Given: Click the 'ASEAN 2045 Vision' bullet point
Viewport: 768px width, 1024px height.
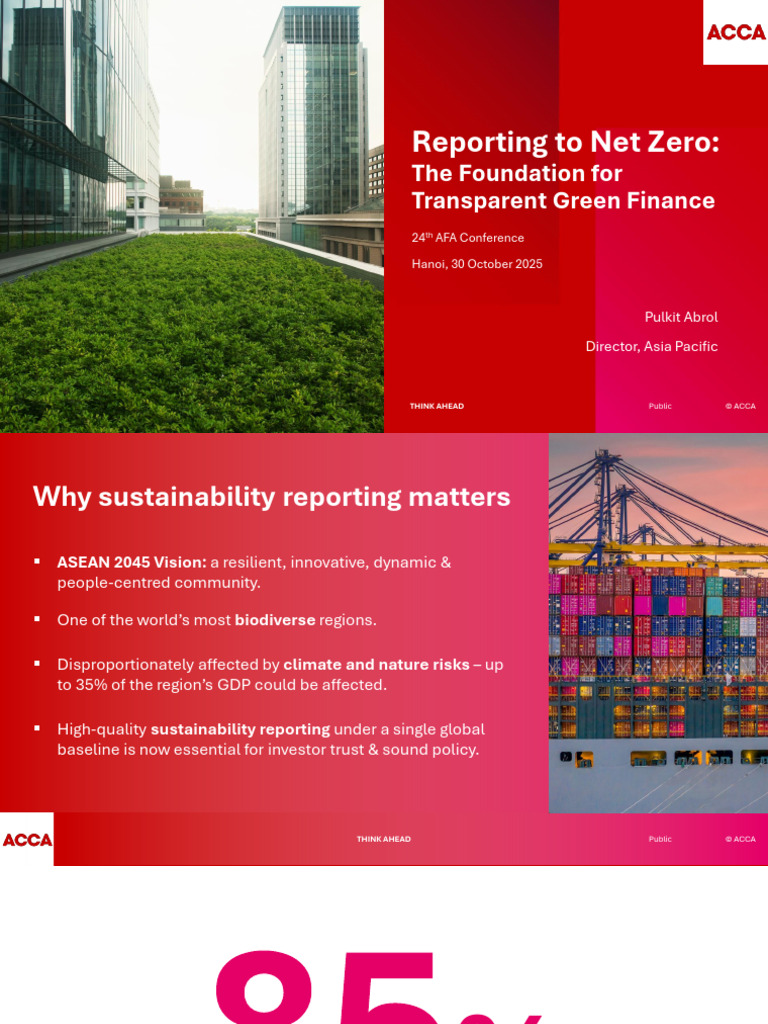Looking at the screenshot, I should point(254,572).
